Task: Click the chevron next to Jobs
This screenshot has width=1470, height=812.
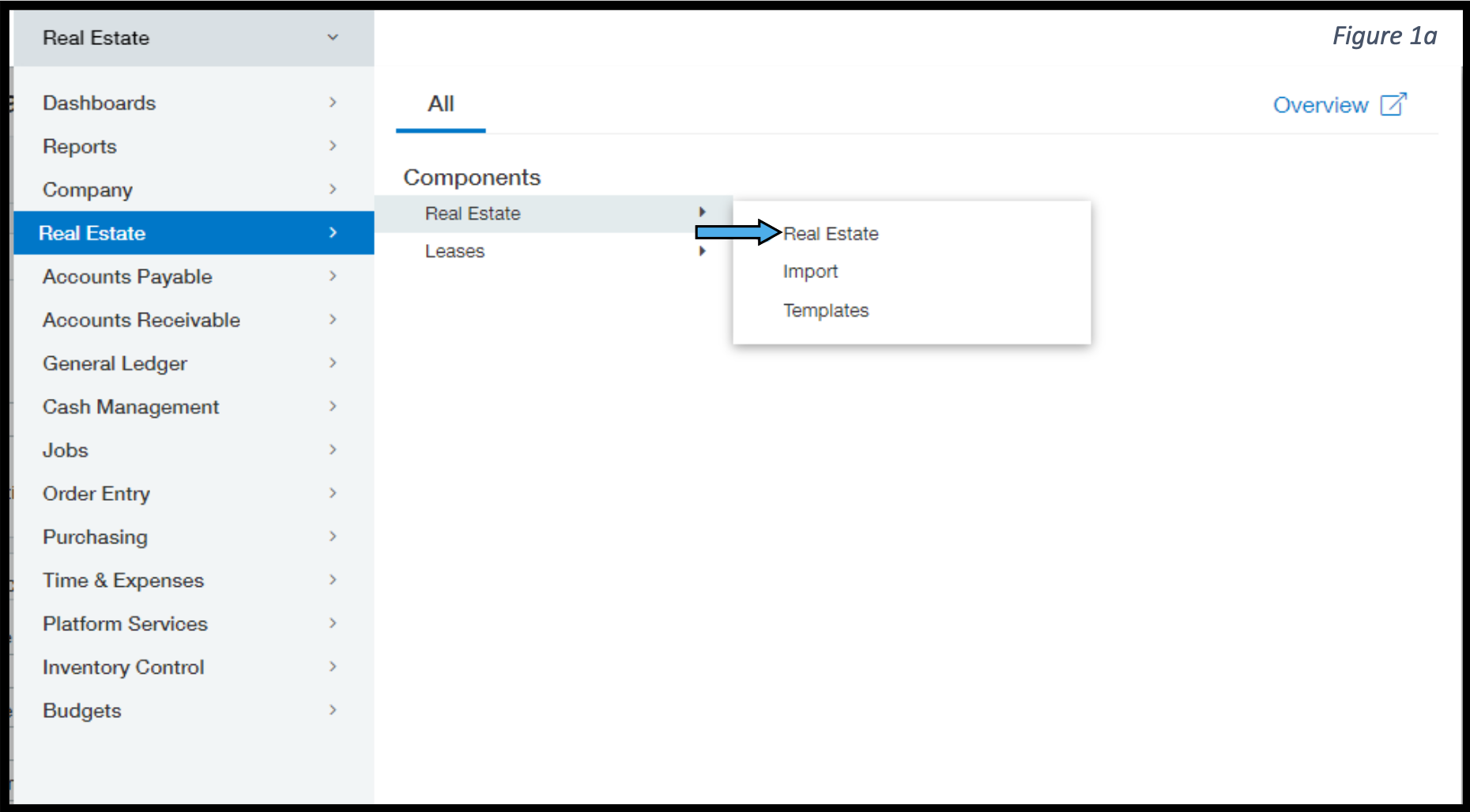Action: [333, 449]
